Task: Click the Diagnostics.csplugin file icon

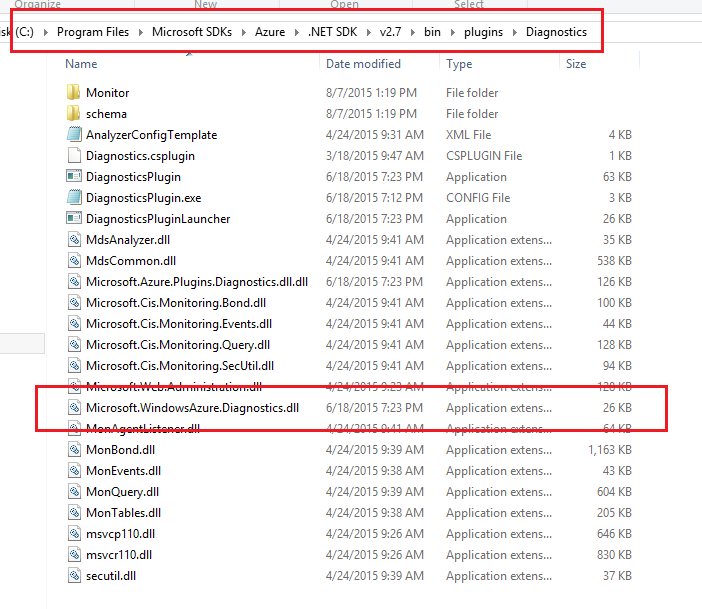Action: (x=74, y=155)
